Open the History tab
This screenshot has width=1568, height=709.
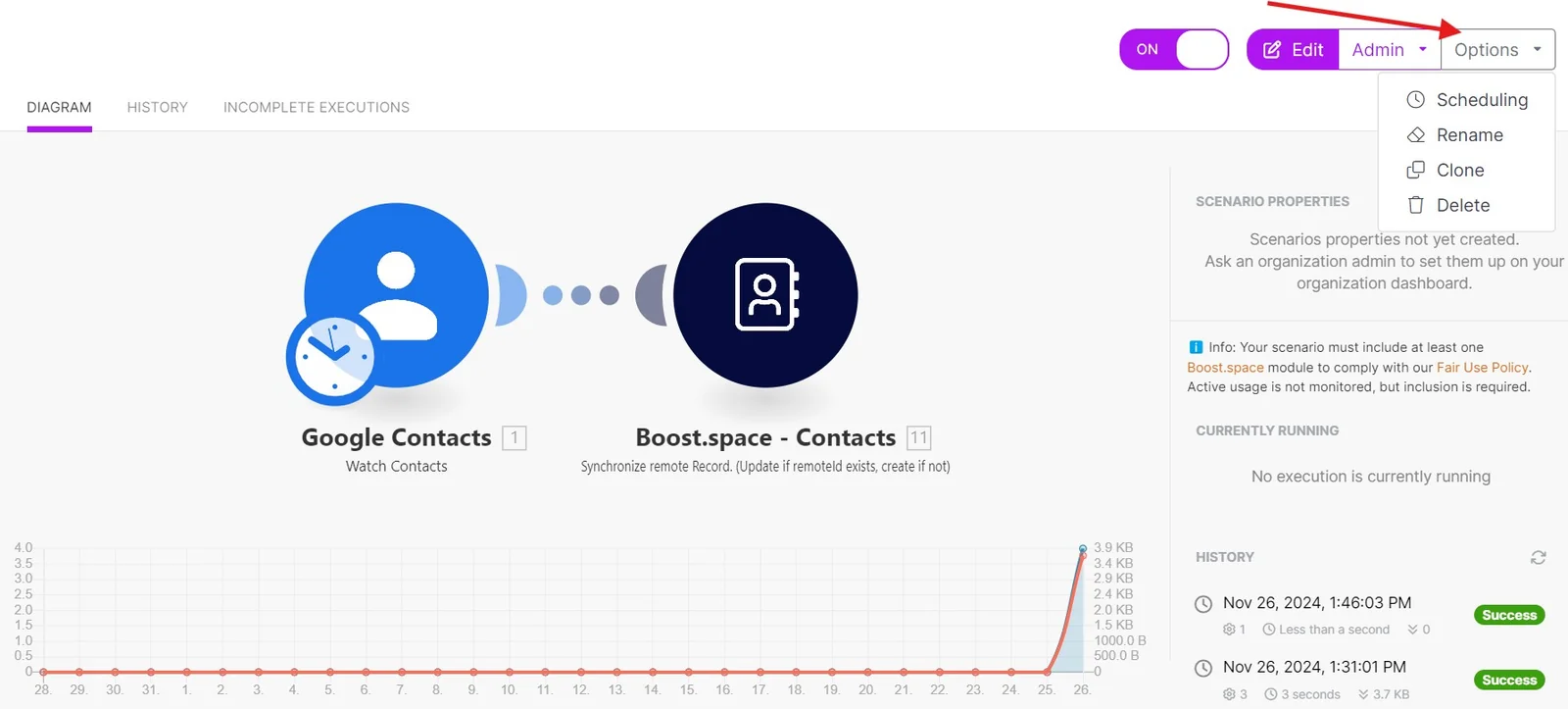point(157,108)
